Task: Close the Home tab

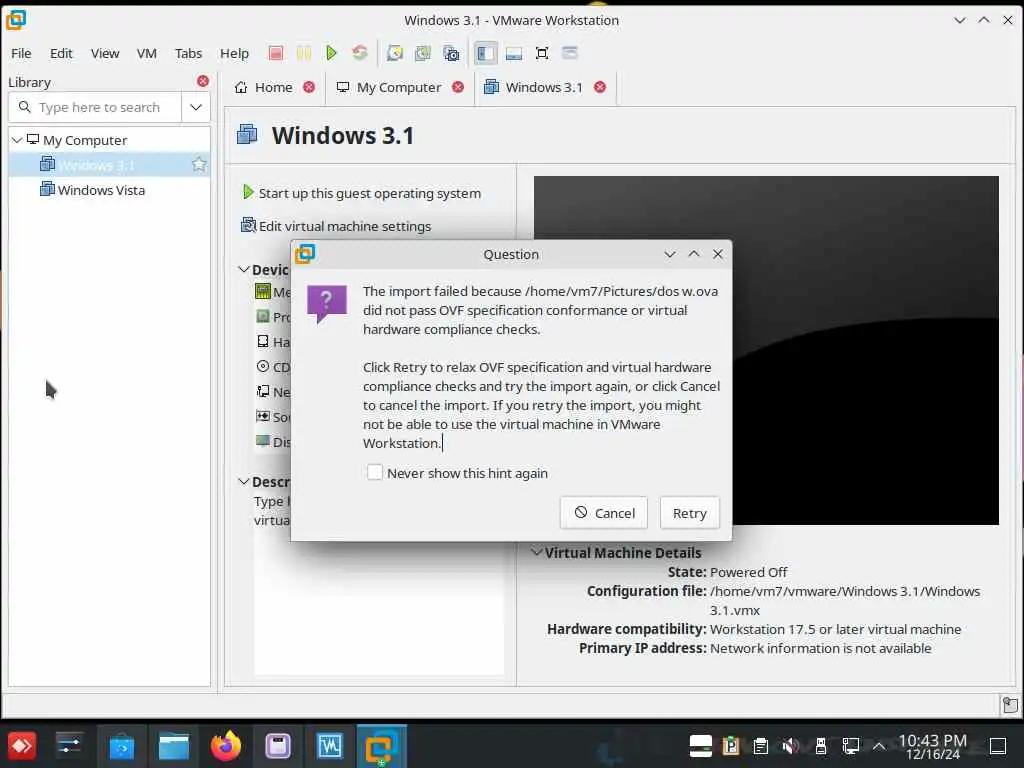Action: tap(309, 87)
